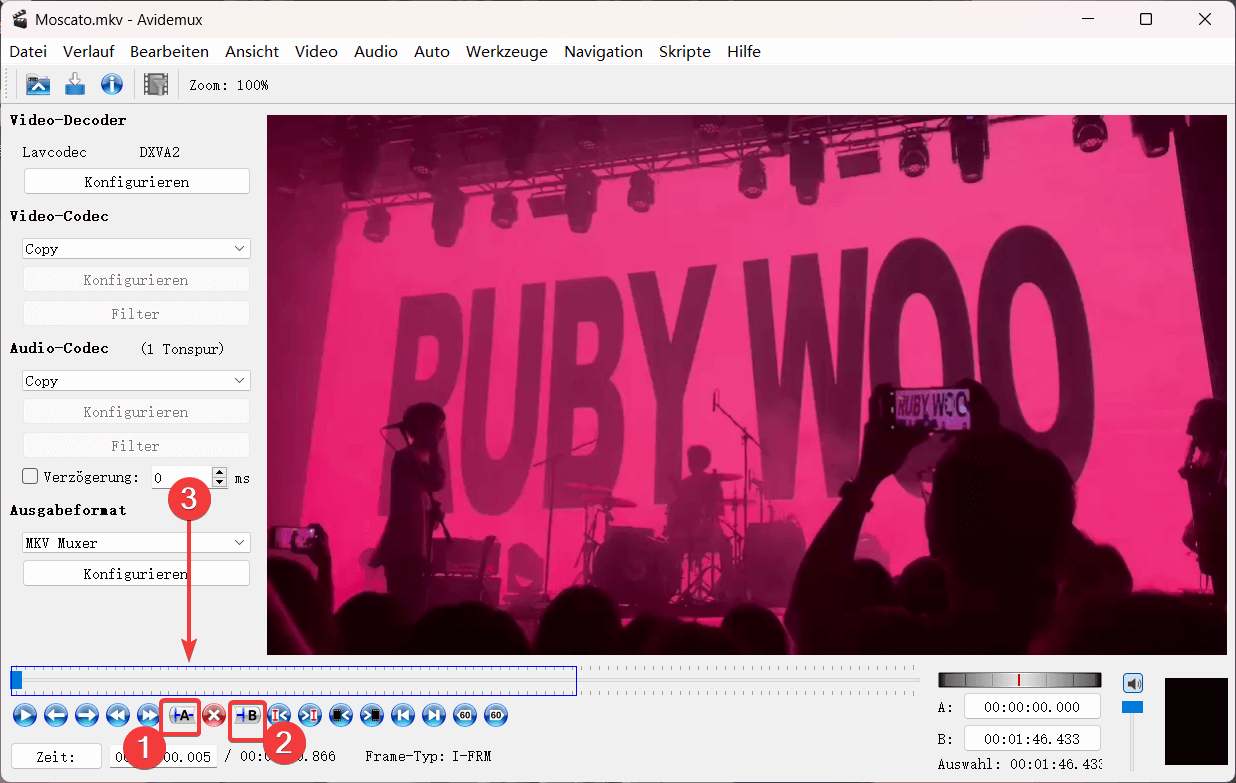The width and height of the screenshot is (1236, 783).
Task: Open the Auto menu
Action: point(432,51)
